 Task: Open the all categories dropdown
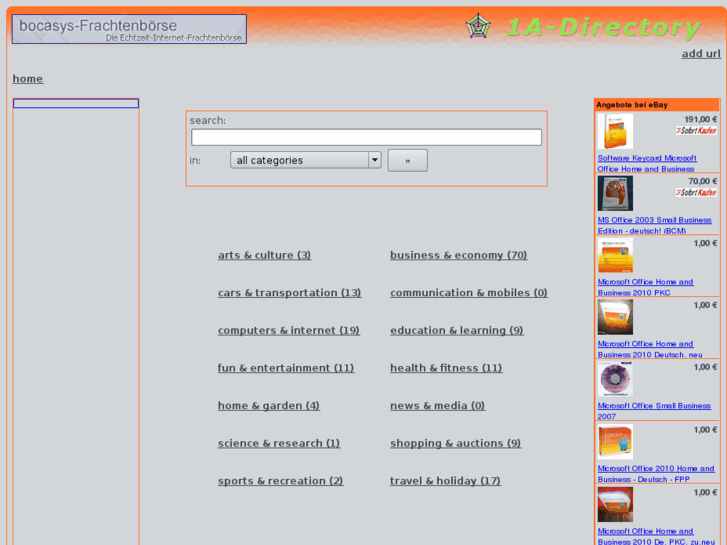coord(306,160)
